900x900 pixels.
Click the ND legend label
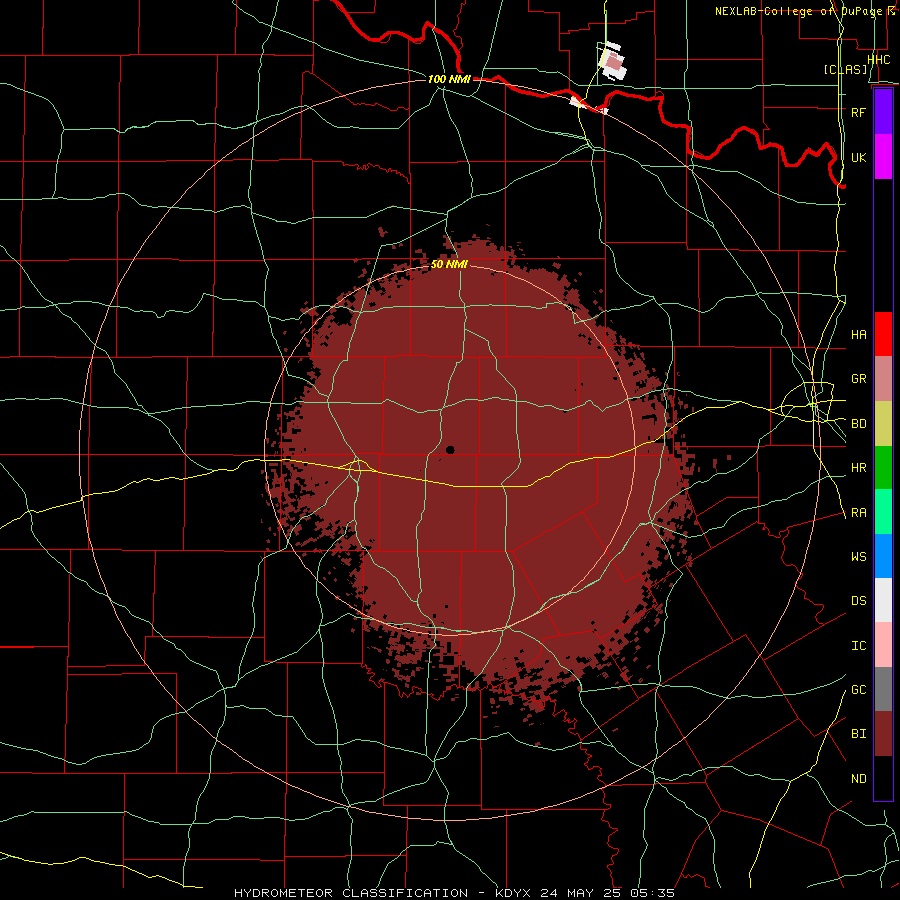tap(858, 779)
